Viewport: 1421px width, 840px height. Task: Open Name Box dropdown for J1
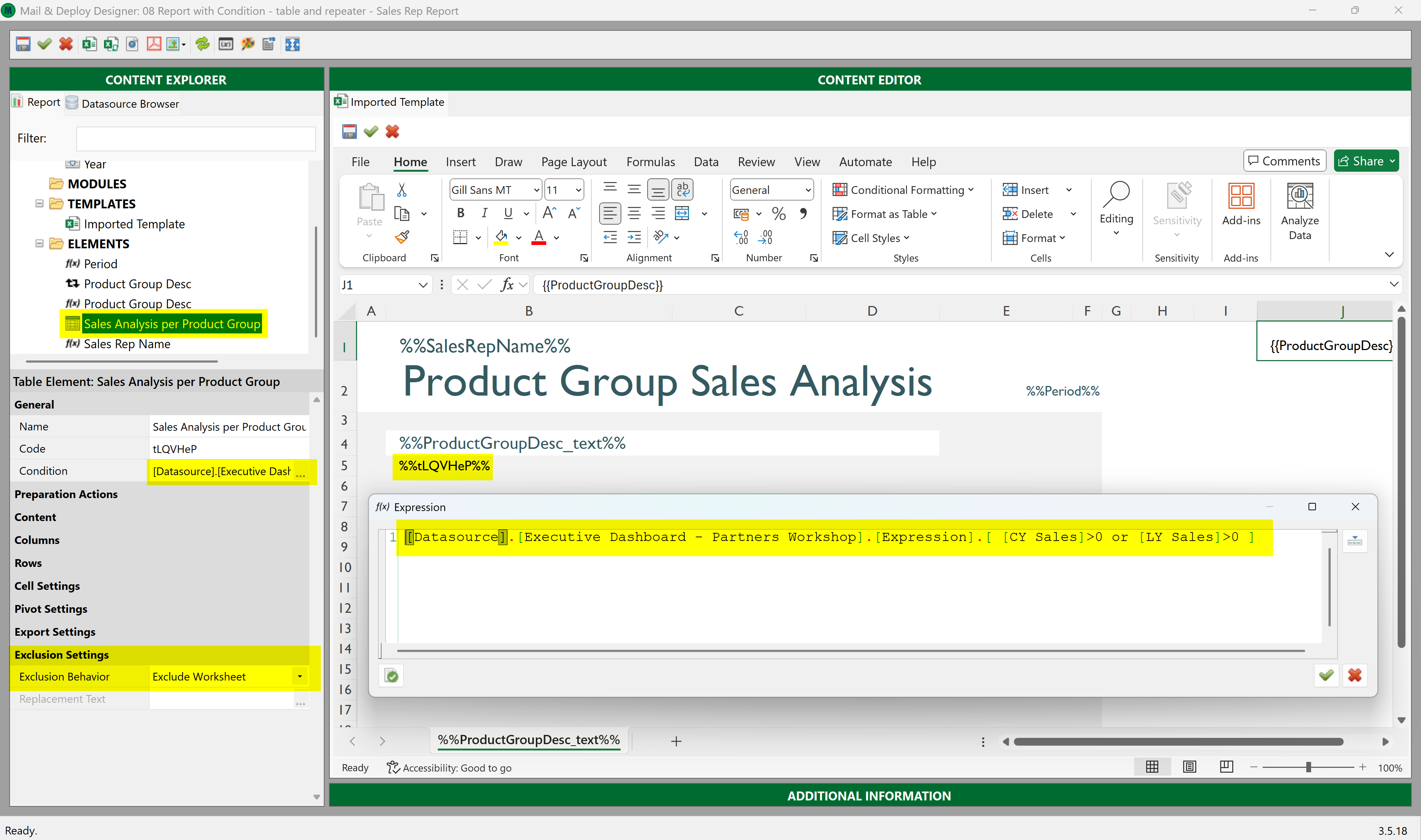coord(423,285)
